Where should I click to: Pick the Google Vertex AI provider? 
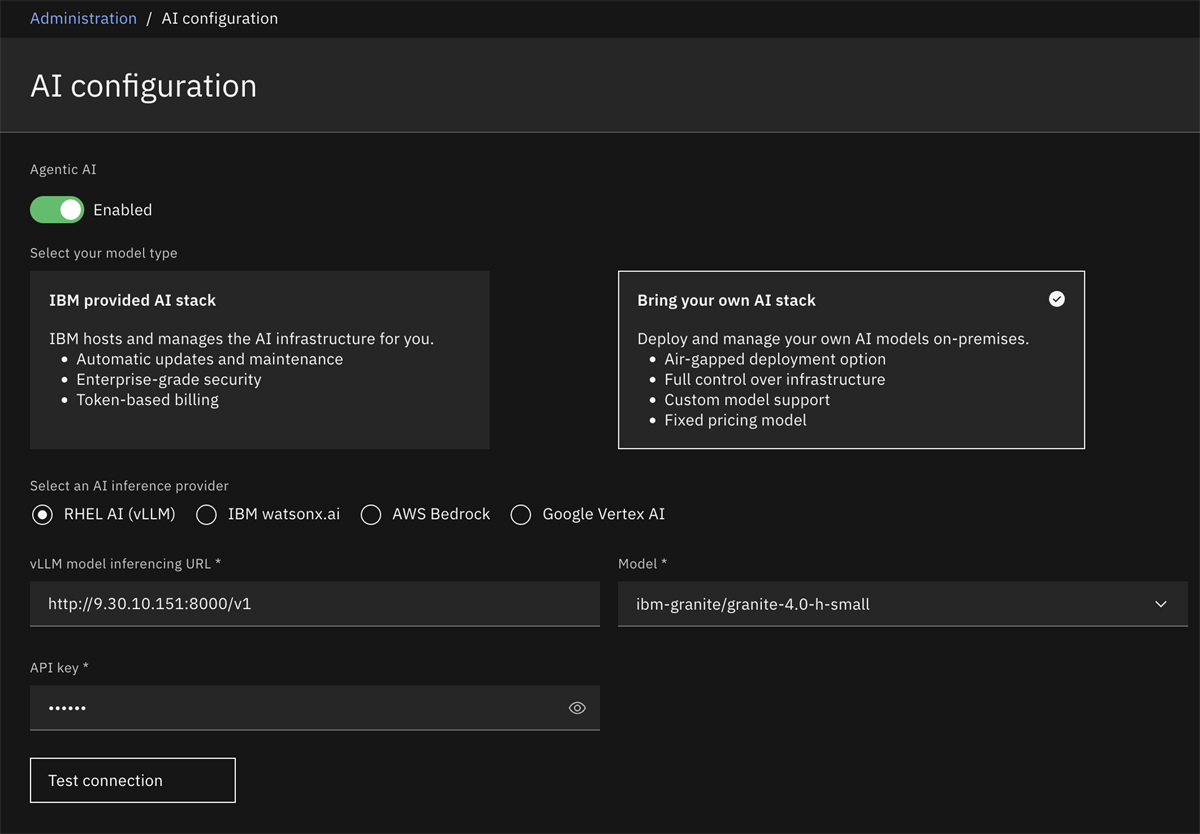[x=520, y=514]
